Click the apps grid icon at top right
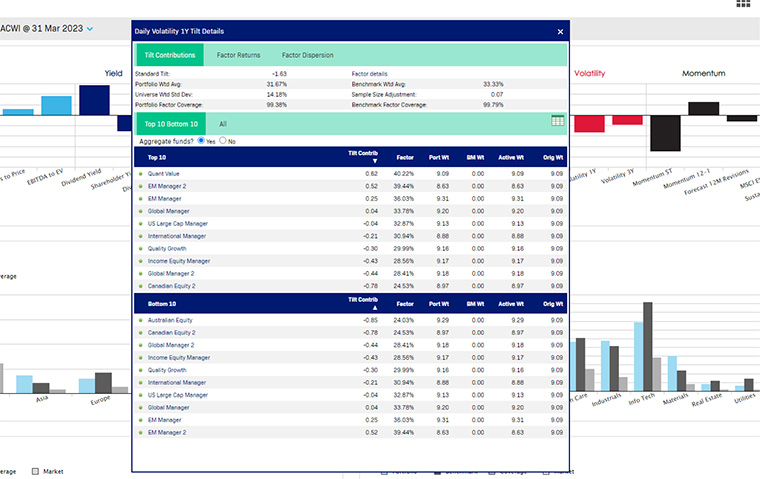 click(x=743, y=4)
